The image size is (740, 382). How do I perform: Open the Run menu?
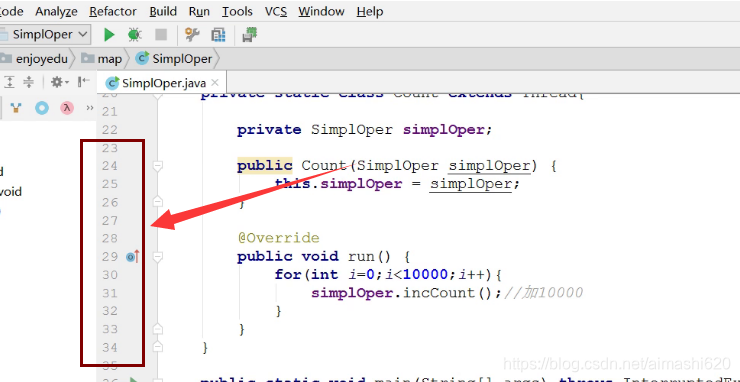click(199, 11)
